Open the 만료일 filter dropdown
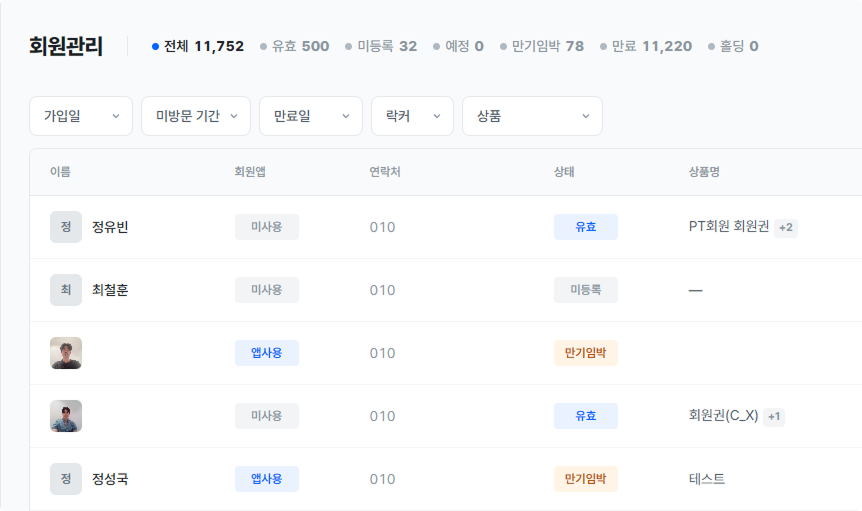 [311, 116]
